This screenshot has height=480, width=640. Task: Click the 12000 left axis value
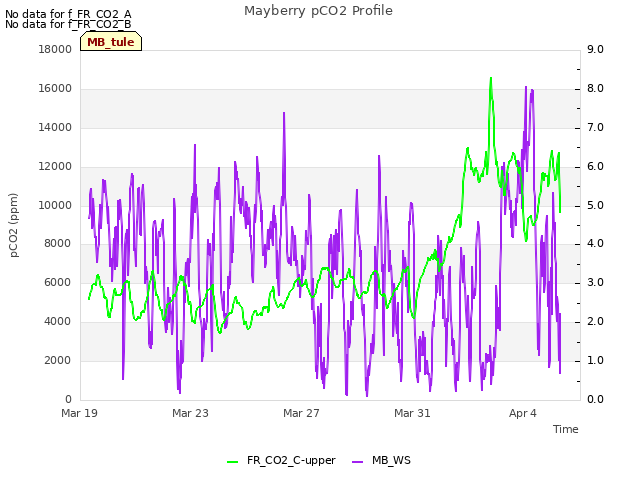coord(55,167)
